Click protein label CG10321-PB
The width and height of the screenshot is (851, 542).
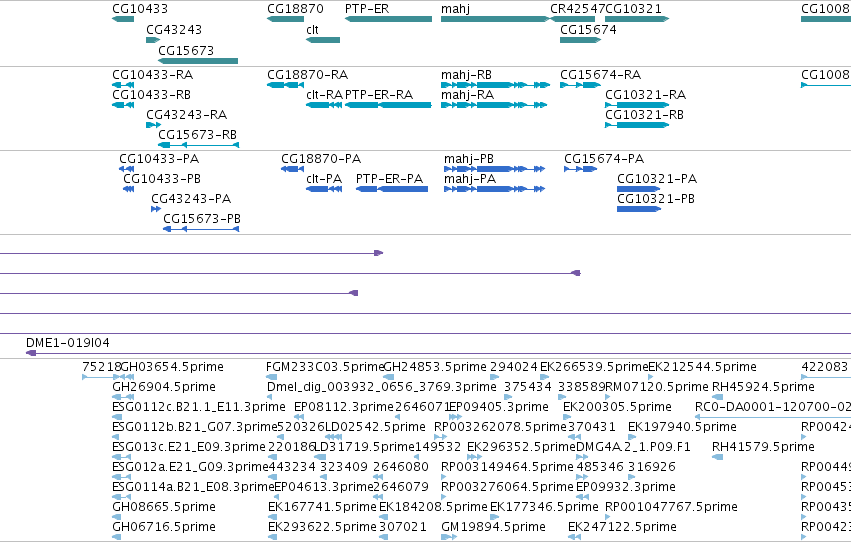click(x=656, y=199)
